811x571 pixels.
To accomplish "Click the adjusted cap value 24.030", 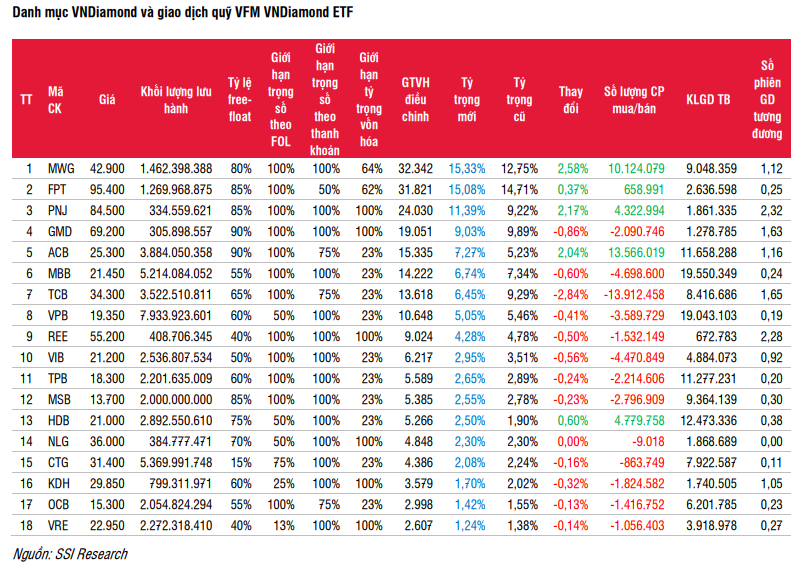I will 415,211.
